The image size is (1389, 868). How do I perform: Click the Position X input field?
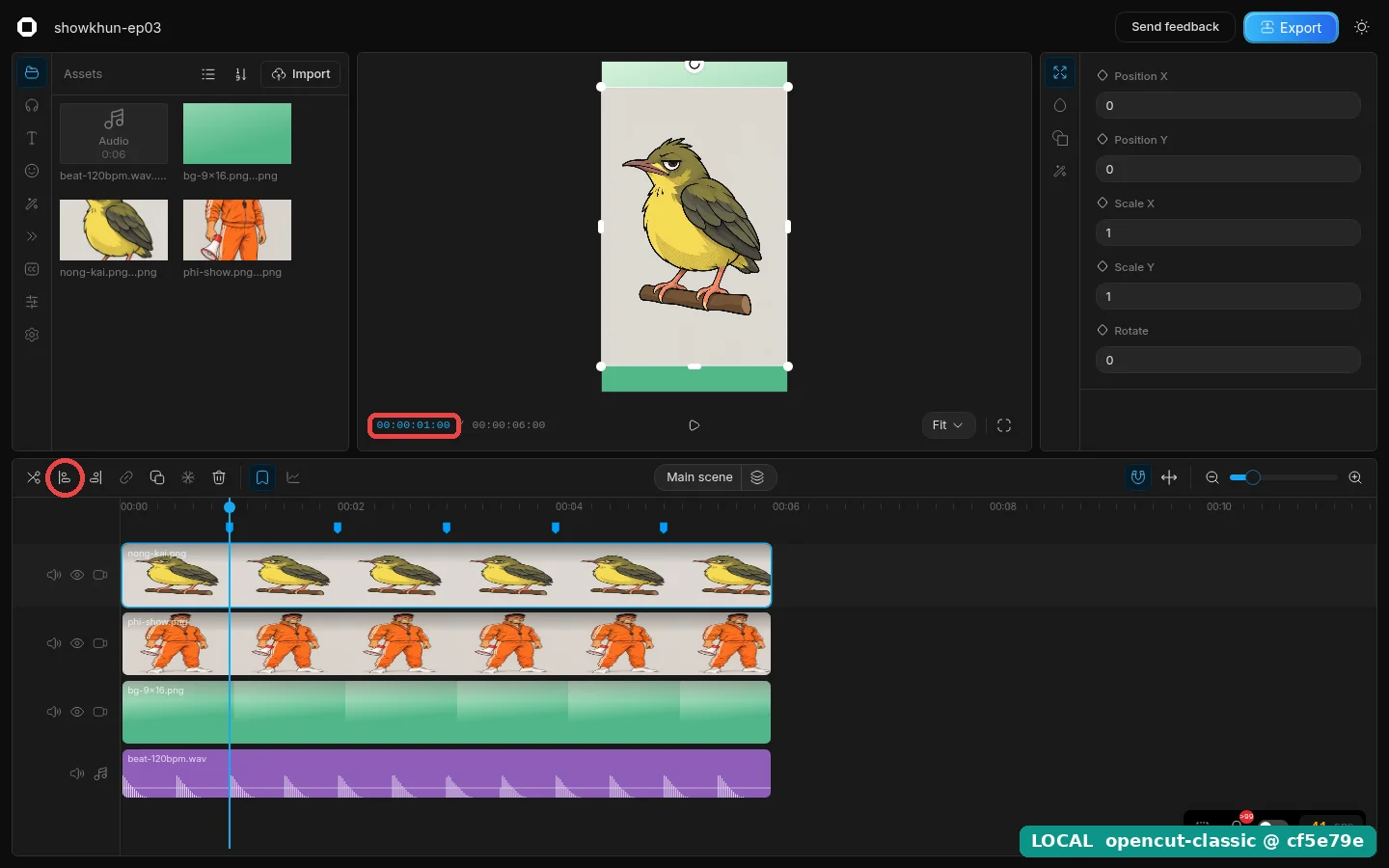pyautogui.click(x=1228, y=106)
